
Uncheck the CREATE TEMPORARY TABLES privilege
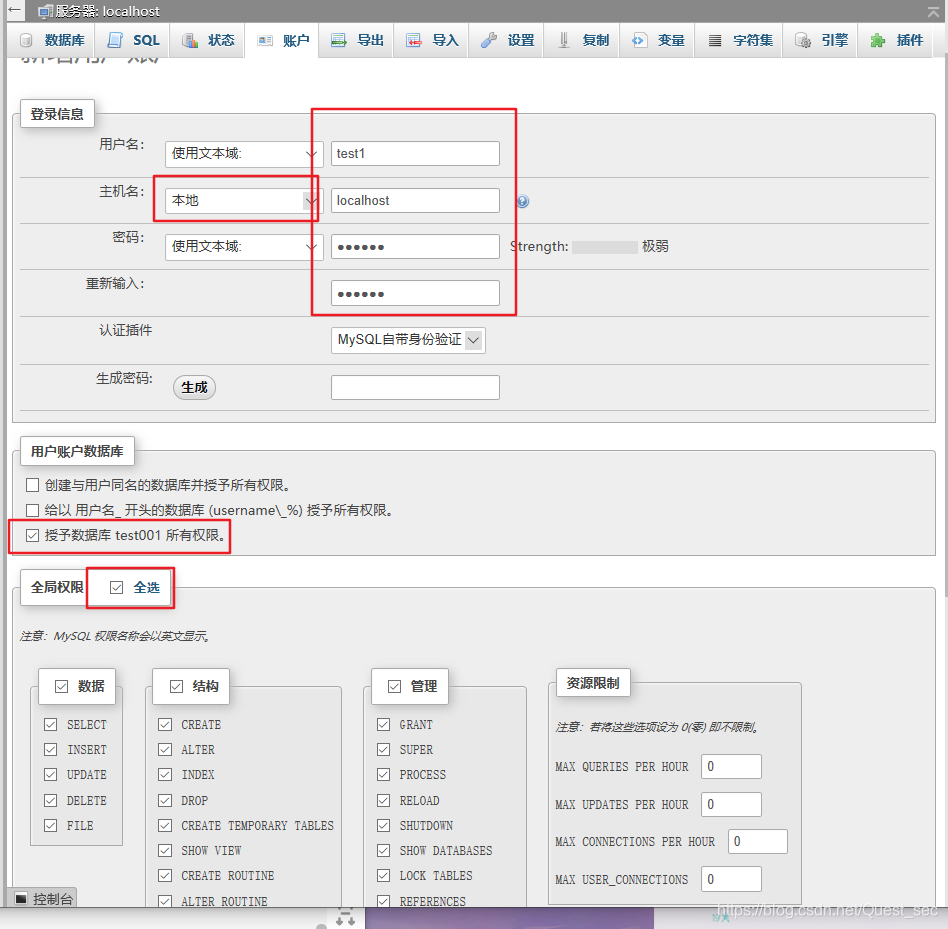coord(165,825)
